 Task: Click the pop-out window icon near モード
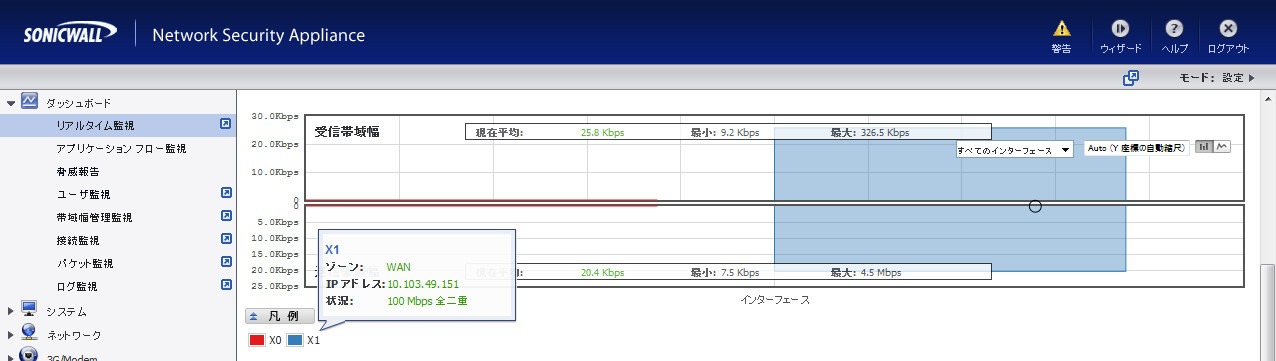click(1131, 77)
